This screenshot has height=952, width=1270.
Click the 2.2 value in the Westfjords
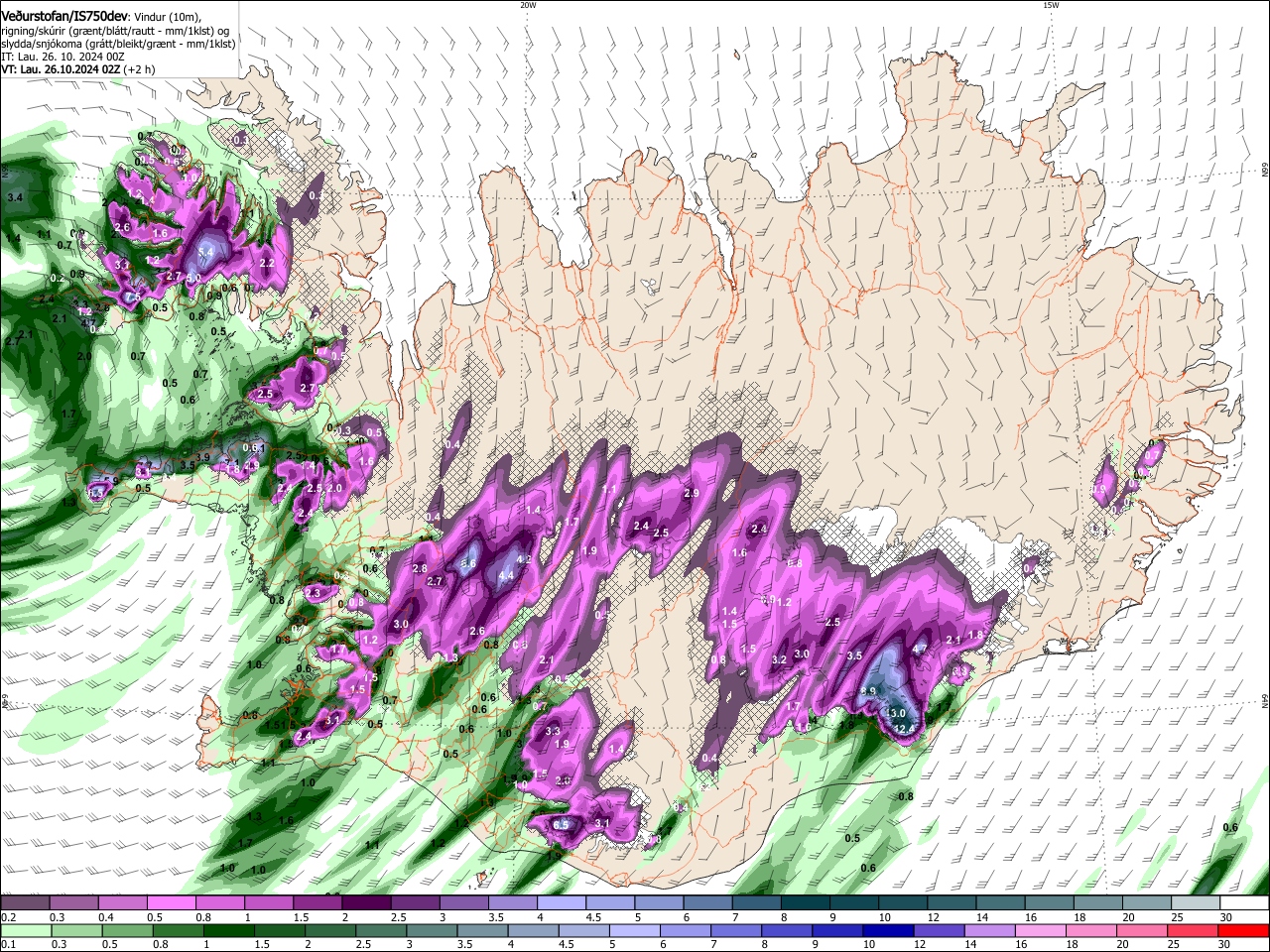266,263
